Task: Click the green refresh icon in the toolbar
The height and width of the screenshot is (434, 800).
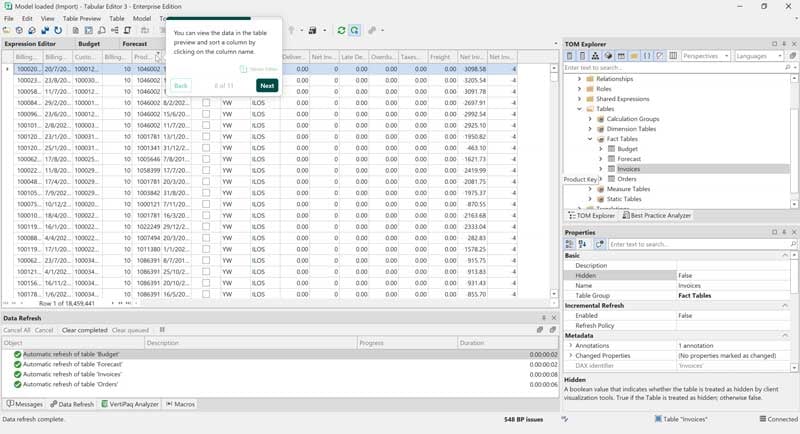Action: [x=341, y=31]
